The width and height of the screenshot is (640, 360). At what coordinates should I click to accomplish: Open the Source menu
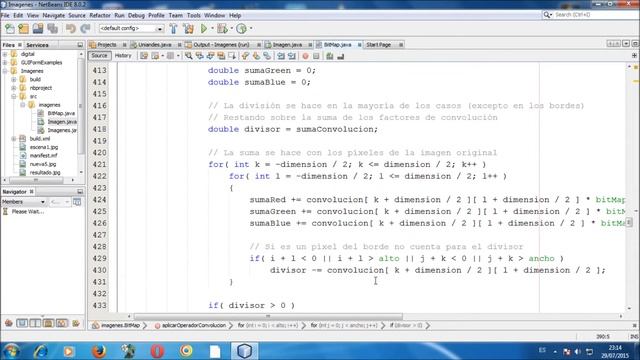77,16
